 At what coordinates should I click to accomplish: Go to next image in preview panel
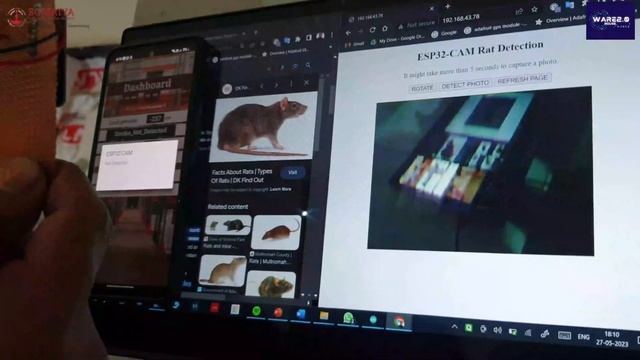pyautogui.click(x=276, y=85)
